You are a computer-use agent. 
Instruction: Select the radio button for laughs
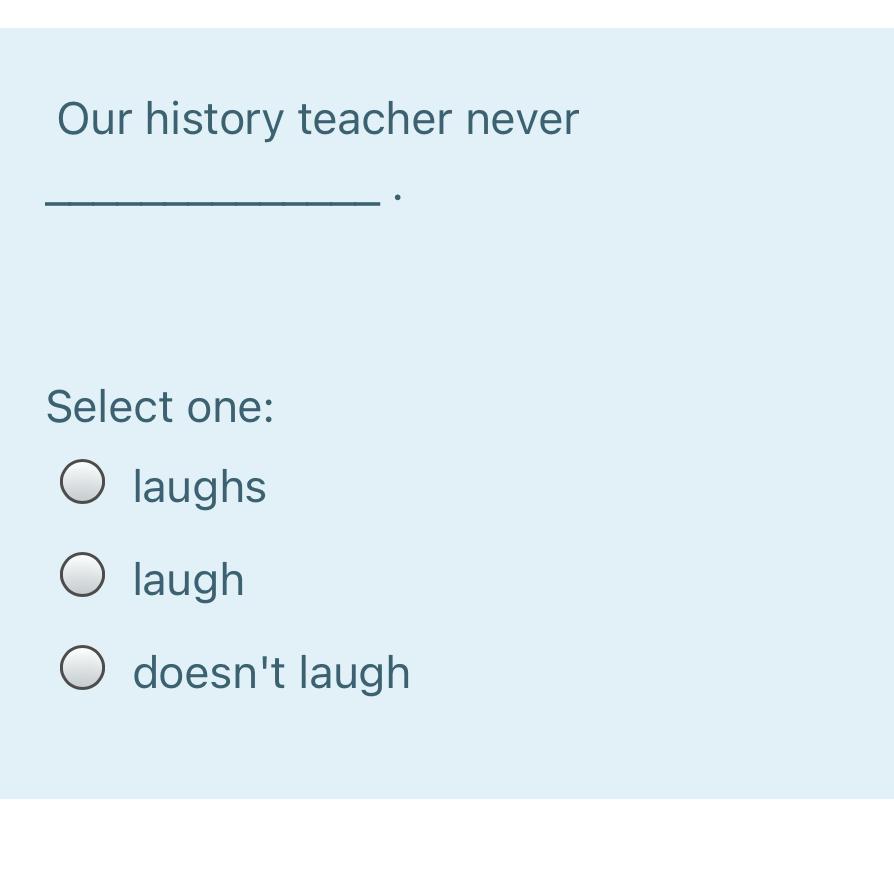[82, 482]
